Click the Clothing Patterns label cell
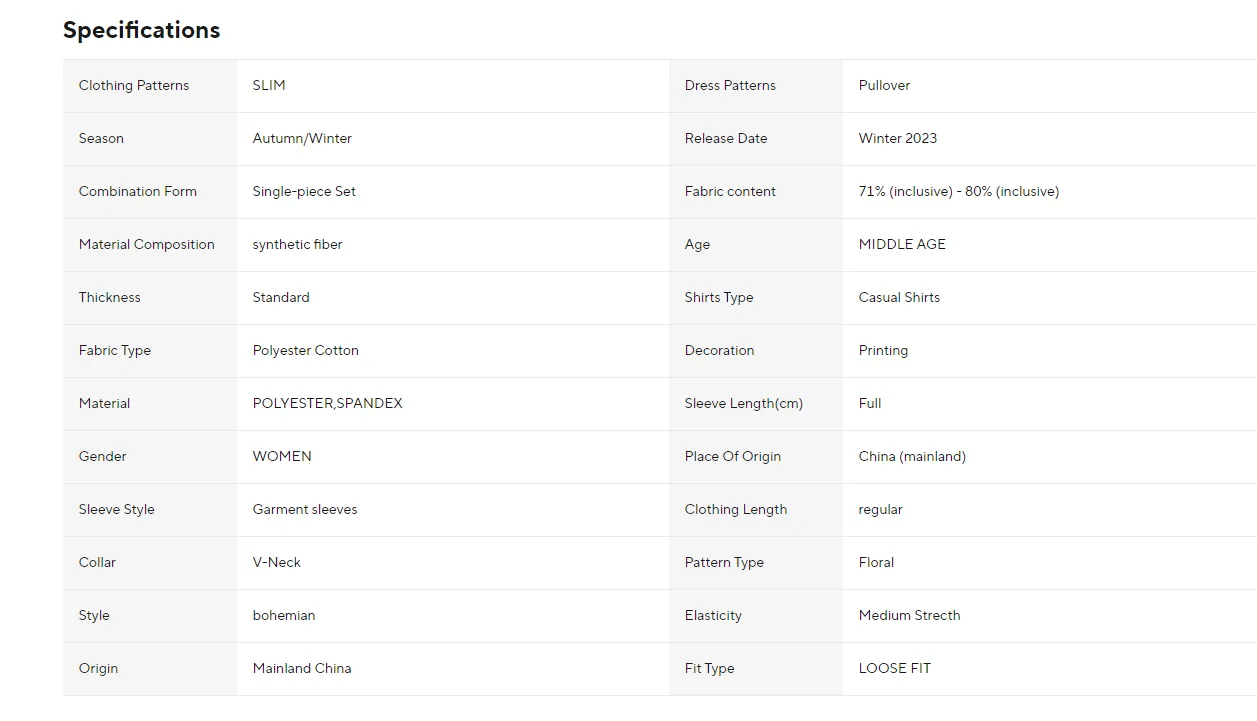1257x721 pixels. pyautogui.click(x=134, y=86)
